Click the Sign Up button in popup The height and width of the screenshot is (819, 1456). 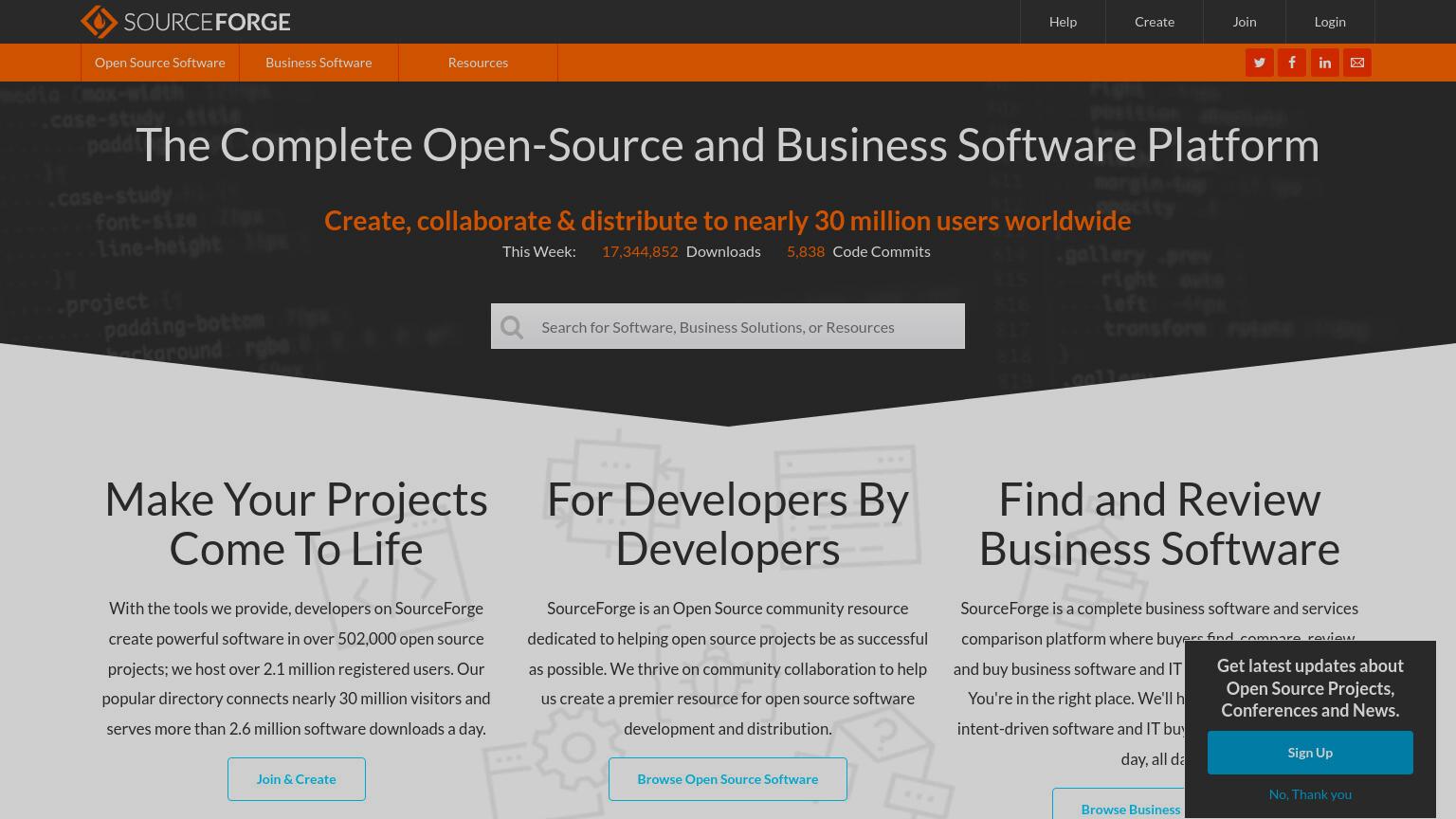(x=1310, y=753)
